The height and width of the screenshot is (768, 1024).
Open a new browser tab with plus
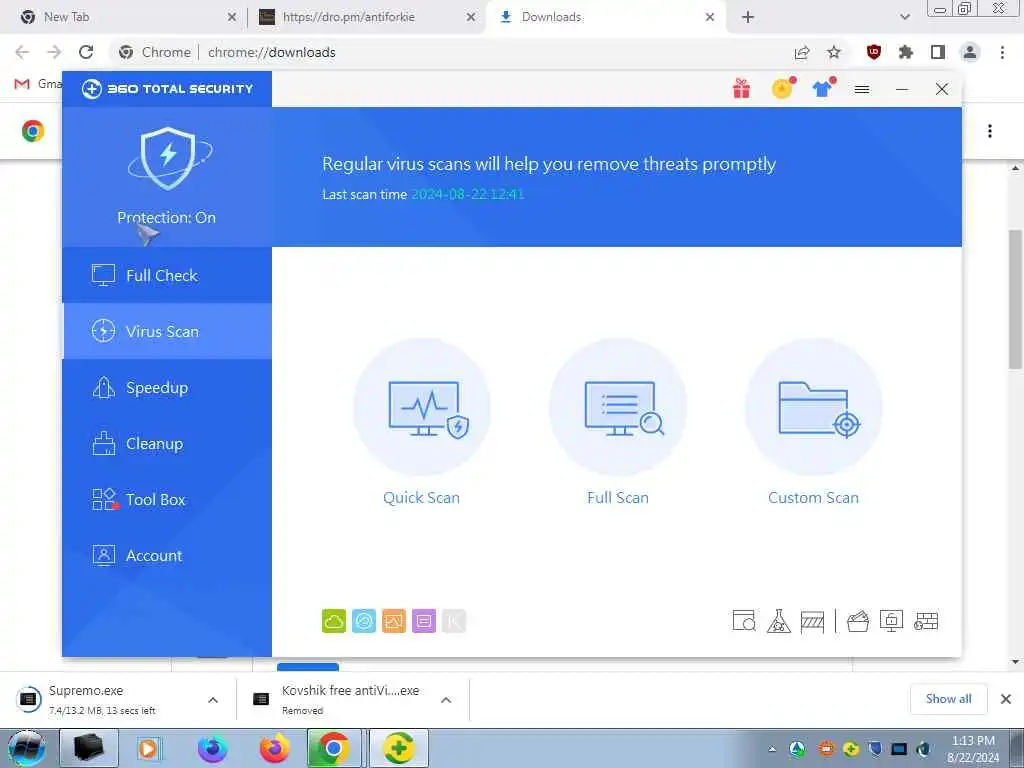748,17
